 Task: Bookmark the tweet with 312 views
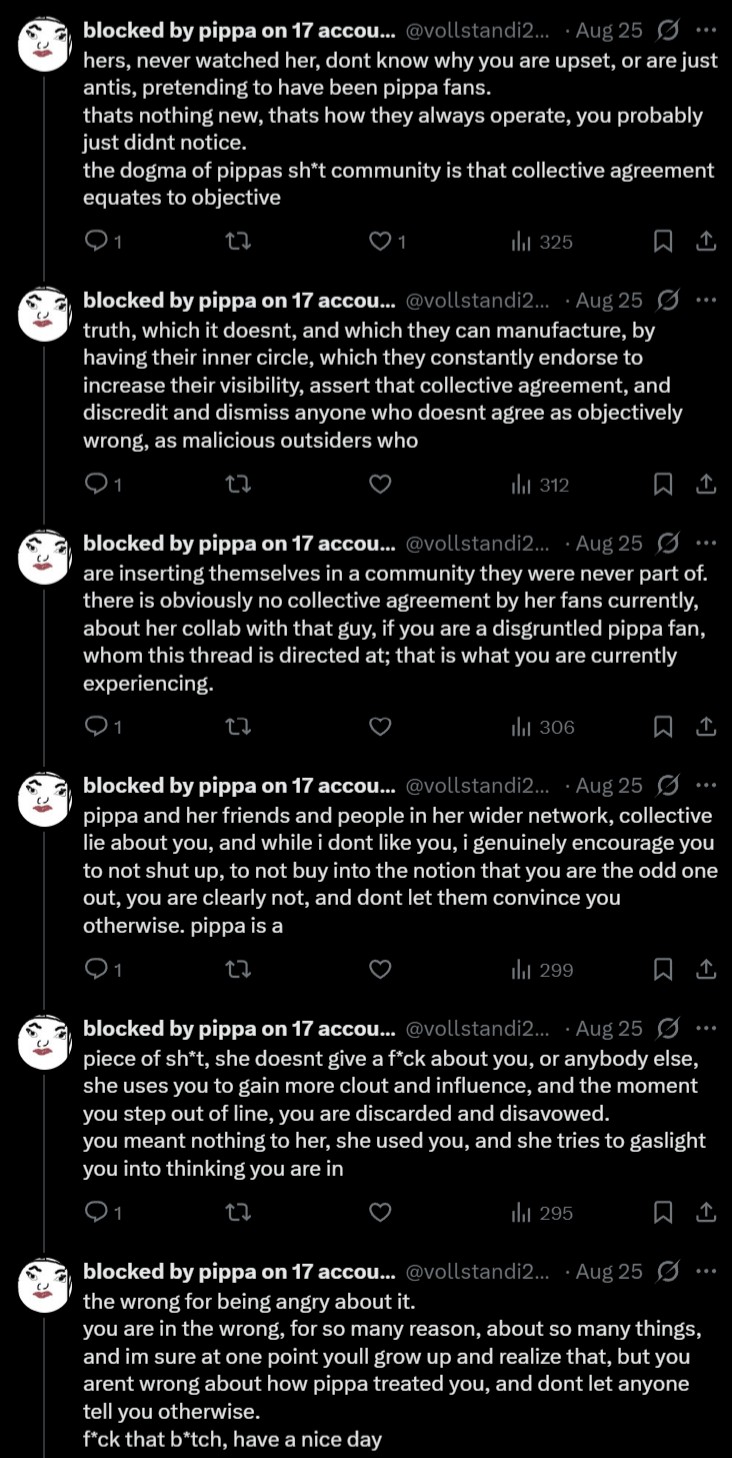coord(663,485)
